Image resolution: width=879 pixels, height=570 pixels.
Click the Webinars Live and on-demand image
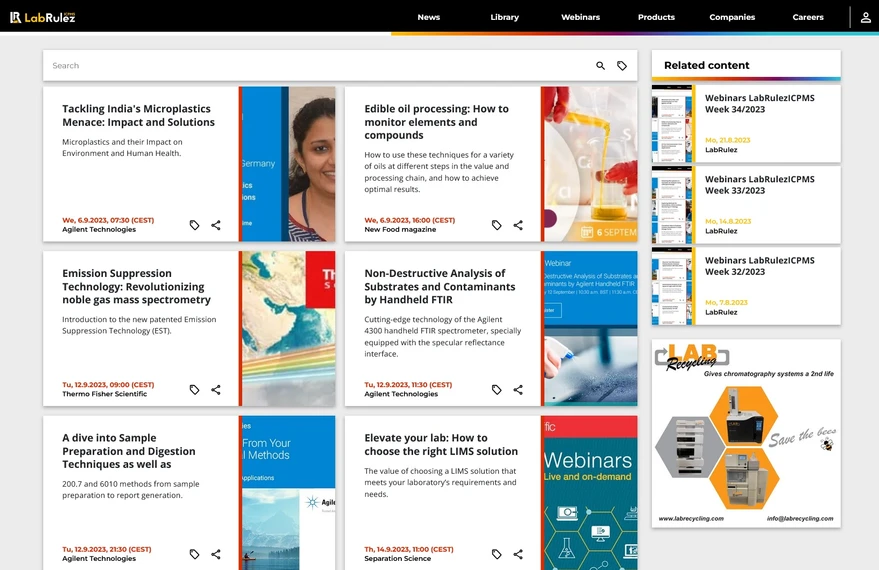590,493
